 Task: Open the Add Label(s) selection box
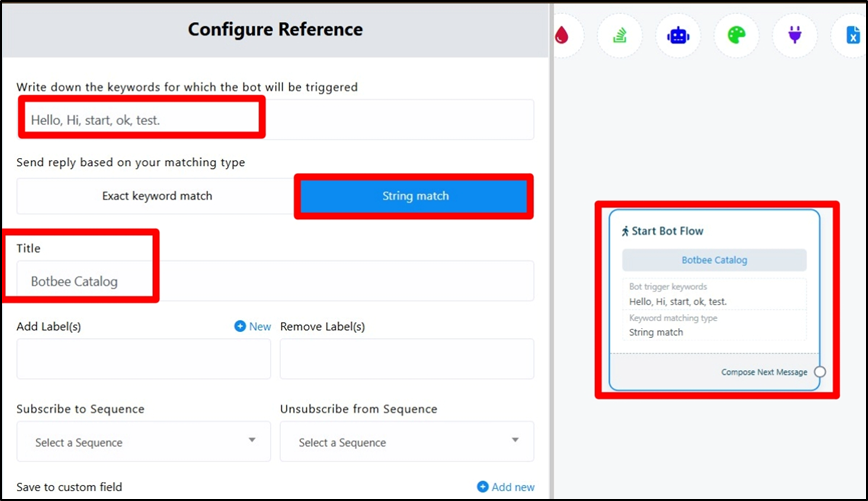click(143, 359)
